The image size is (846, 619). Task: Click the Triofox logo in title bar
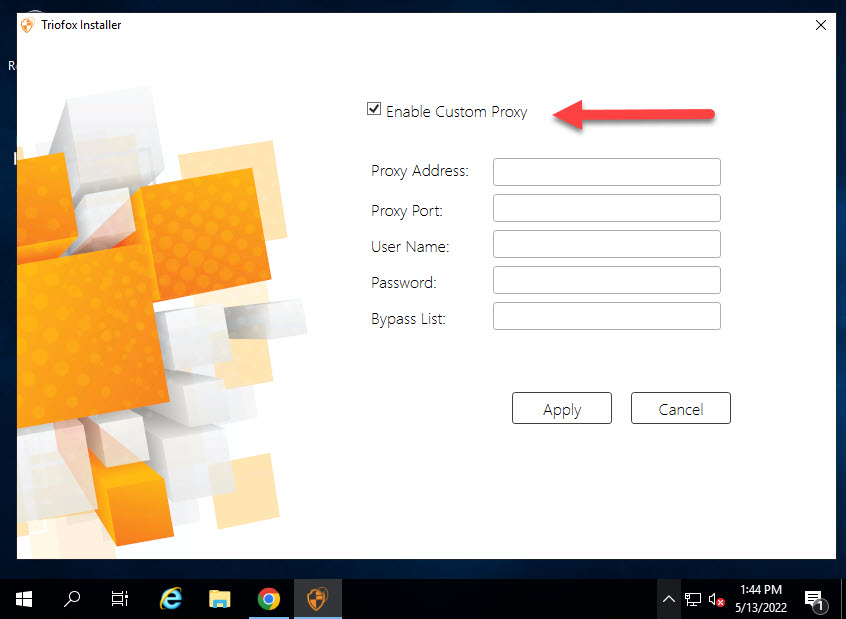coord(28,25)
